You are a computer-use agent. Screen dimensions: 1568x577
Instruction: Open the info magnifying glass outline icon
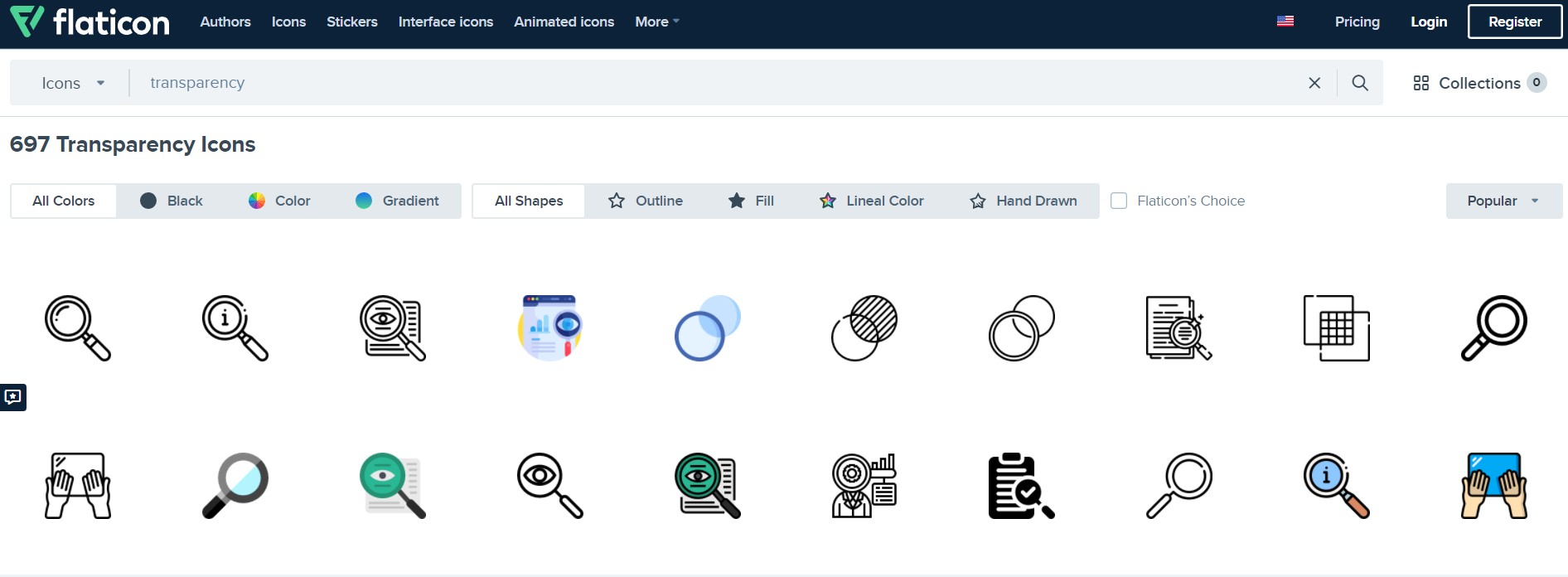(235, 328)
